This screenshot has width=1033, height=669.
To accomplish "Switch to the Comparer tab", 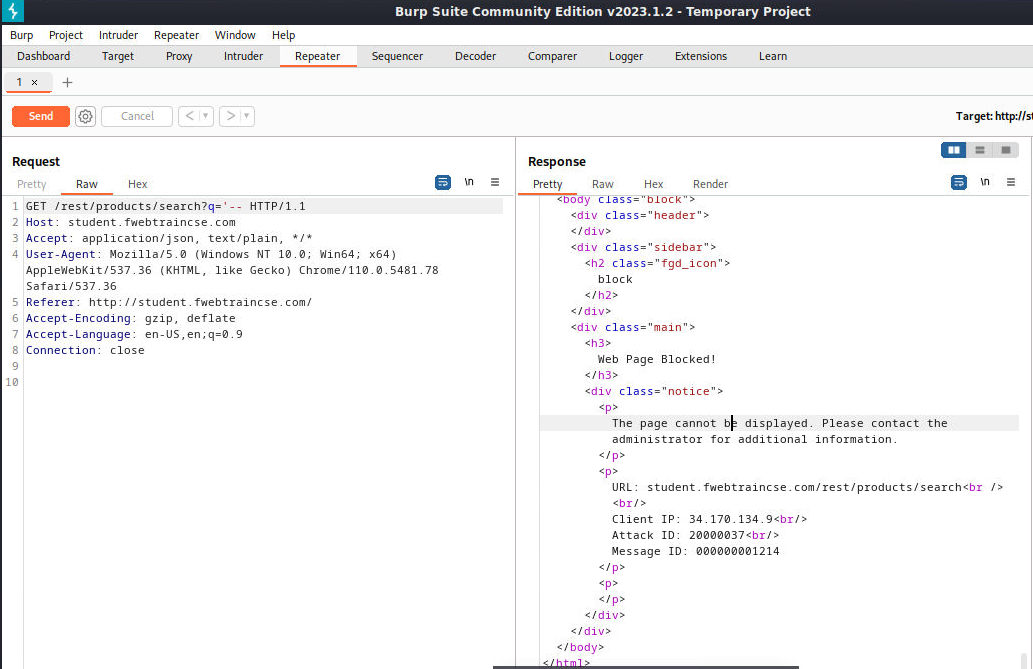I will pos(552,56).
